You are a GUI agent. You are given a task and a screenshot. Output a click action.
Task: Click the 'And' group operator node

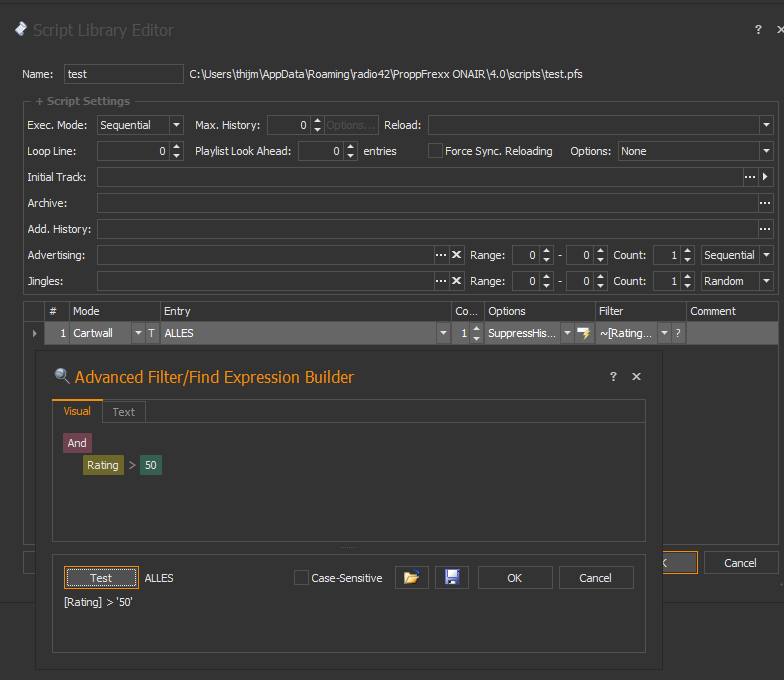pos(77,443)
